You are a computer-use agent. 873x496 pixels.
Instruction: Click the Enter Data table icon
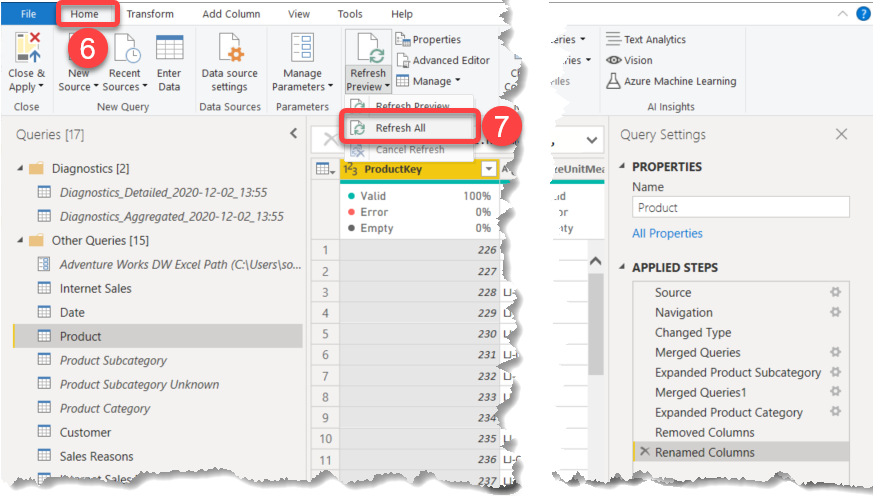point(169,48)
